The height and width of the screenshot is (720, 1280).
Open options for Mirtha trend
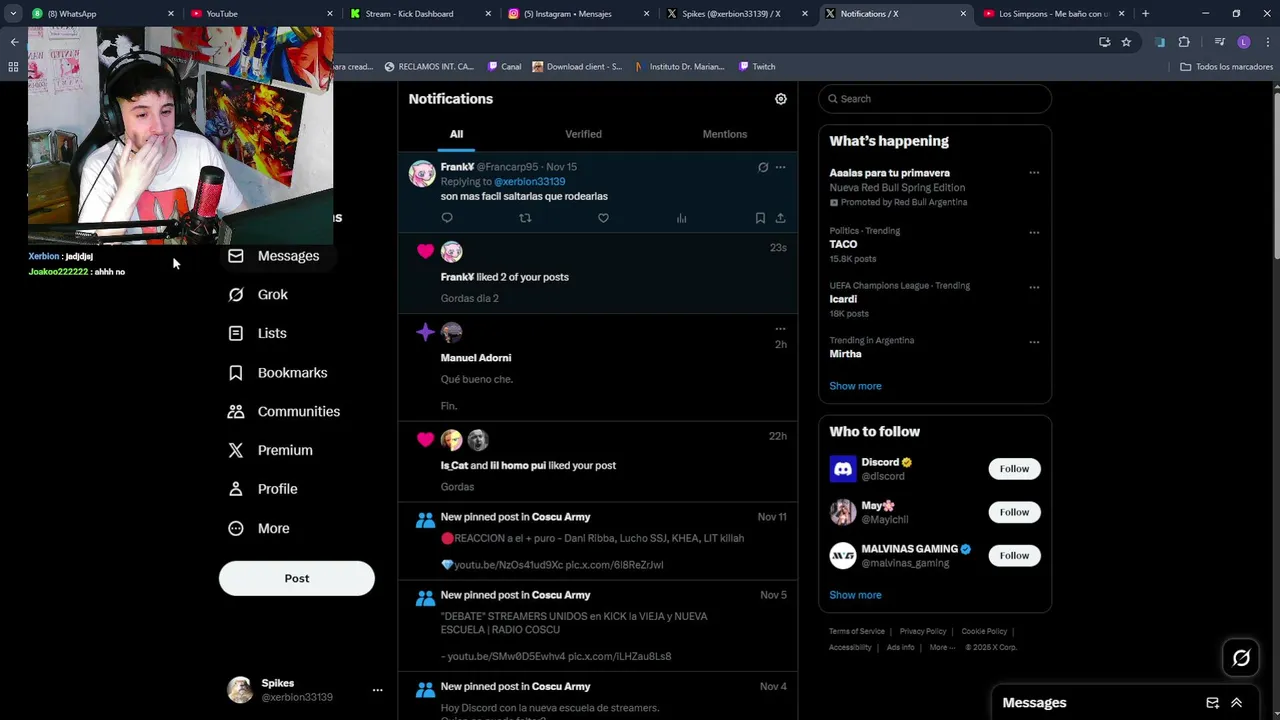(x=1034, y=342)
